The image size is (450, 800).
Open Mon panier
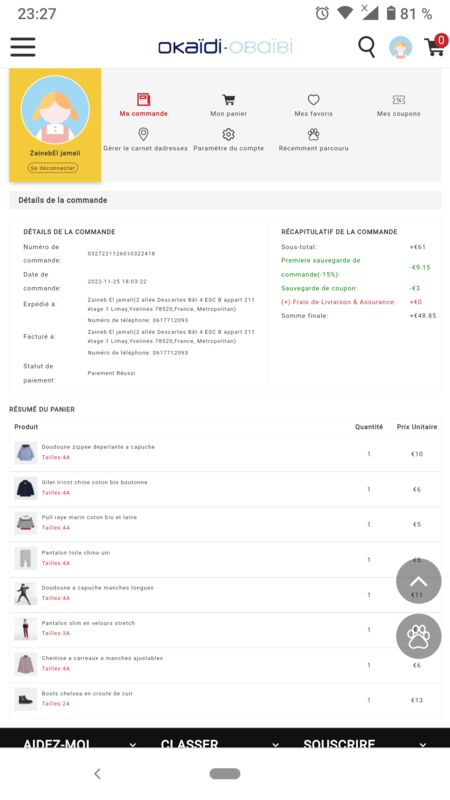[229, 105]
